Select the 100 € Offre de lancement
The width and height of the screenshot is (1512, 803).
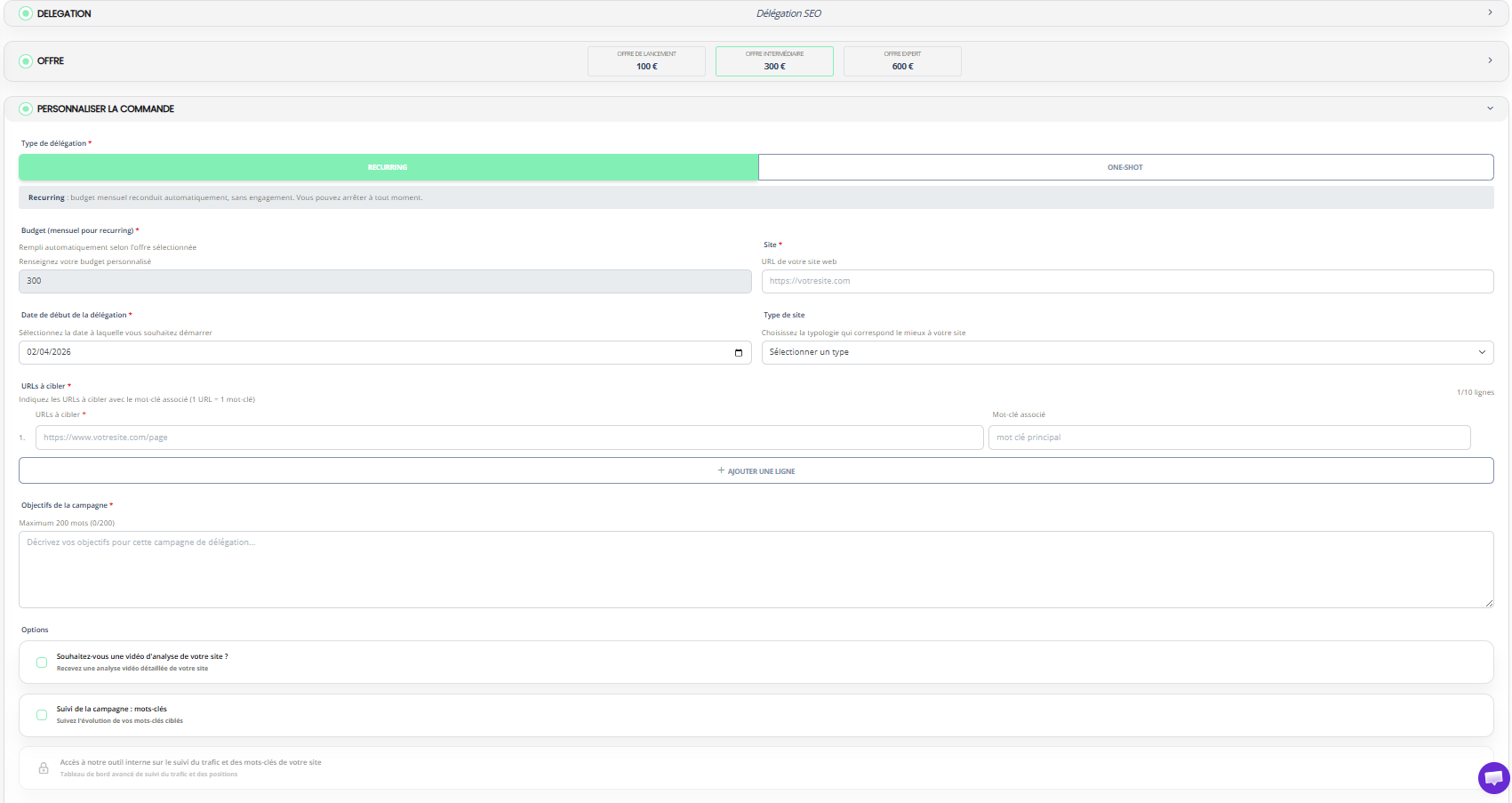pyautogui.click(x=646, y=61)
